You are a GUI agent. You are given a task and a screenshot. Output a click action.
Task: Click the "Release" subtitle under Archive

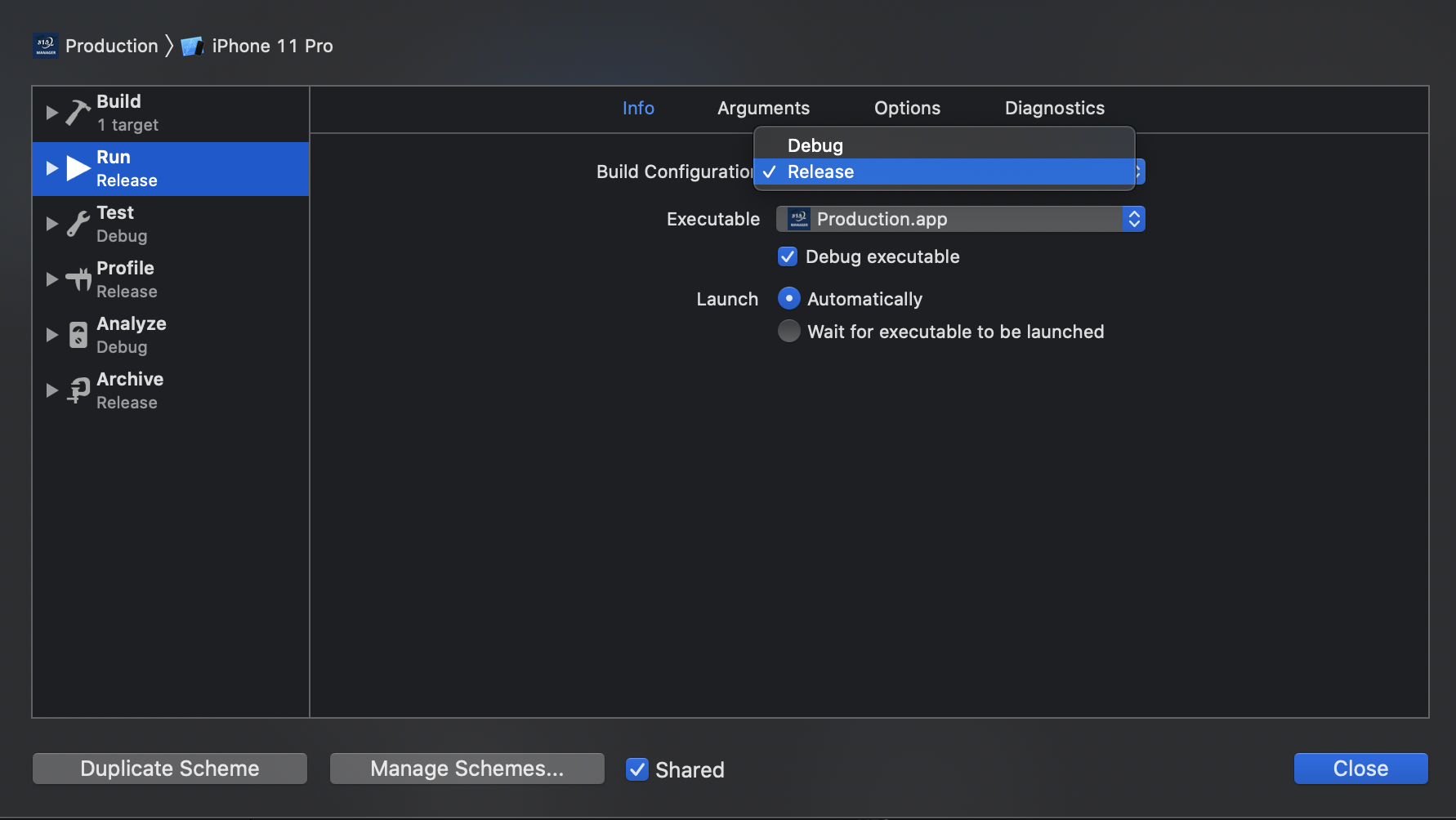click(x=127, y=403)
